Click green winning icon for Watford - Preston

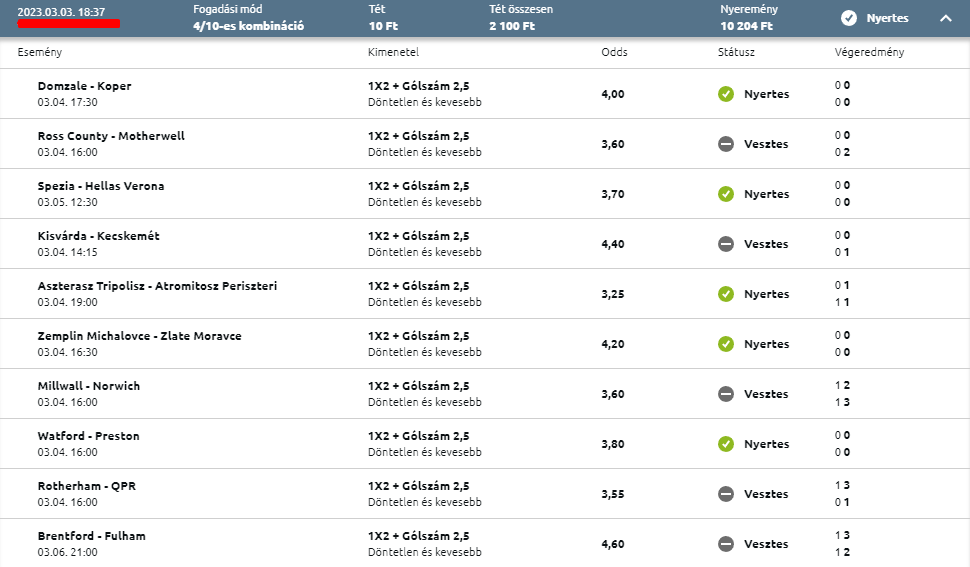[x=726, y=444]
